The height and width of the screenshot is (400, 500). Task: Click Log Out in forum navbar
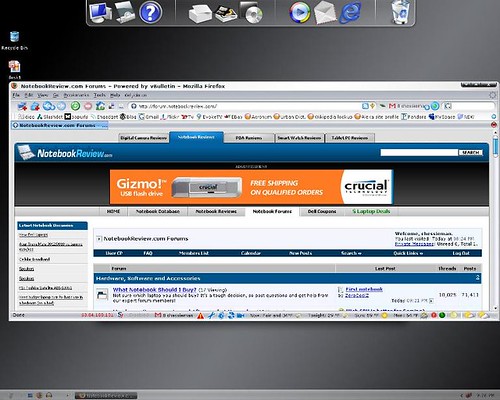[461, 253]
